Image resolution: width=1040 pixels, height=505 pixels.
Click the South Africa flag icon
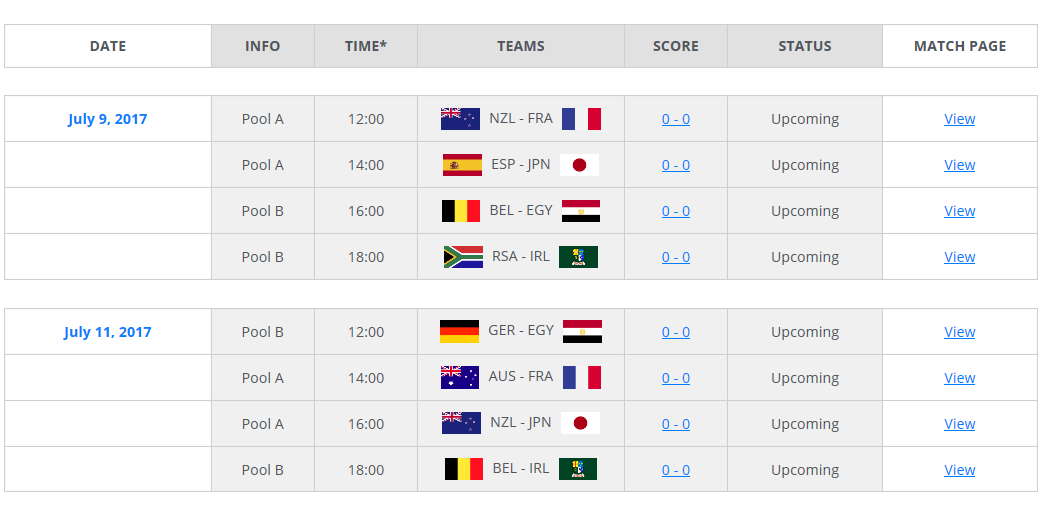click(463, 257)
